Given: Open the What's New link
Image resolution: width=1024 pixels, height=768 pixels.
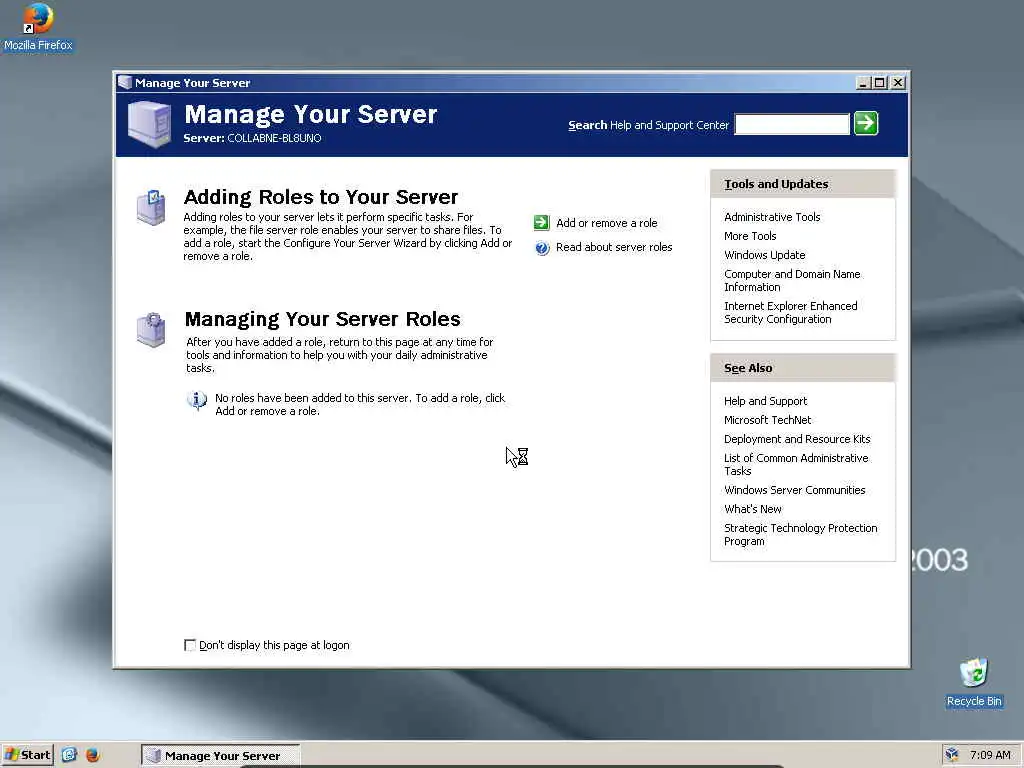Looking at the screenshot, I should tap(752, 509).
